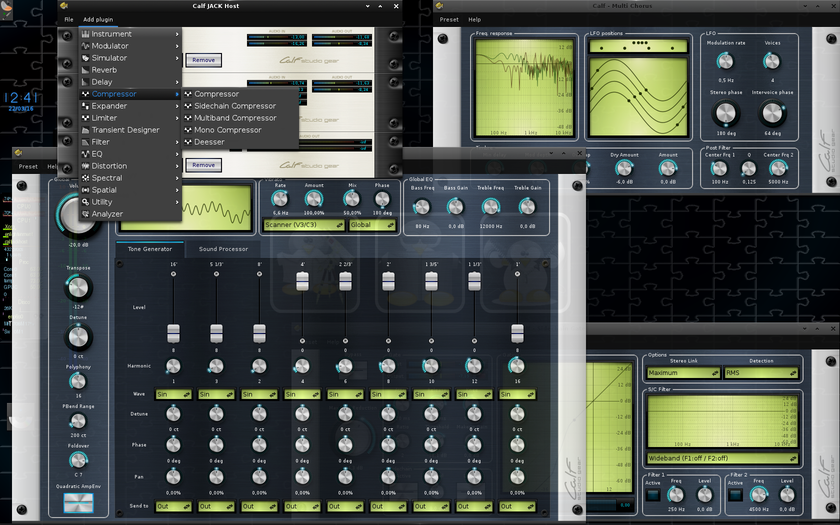
Task: Click the Freq. response graph
Action: 524,87
